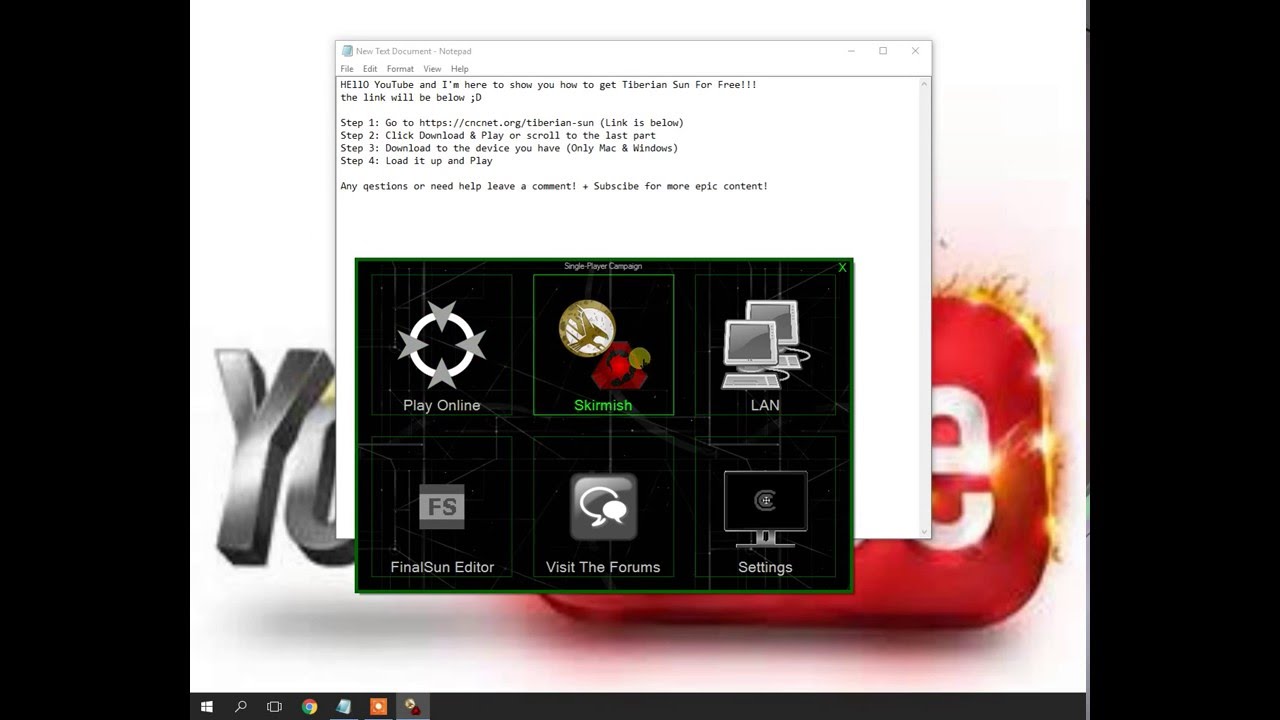Maximize the Notepad window

[883, 51]
